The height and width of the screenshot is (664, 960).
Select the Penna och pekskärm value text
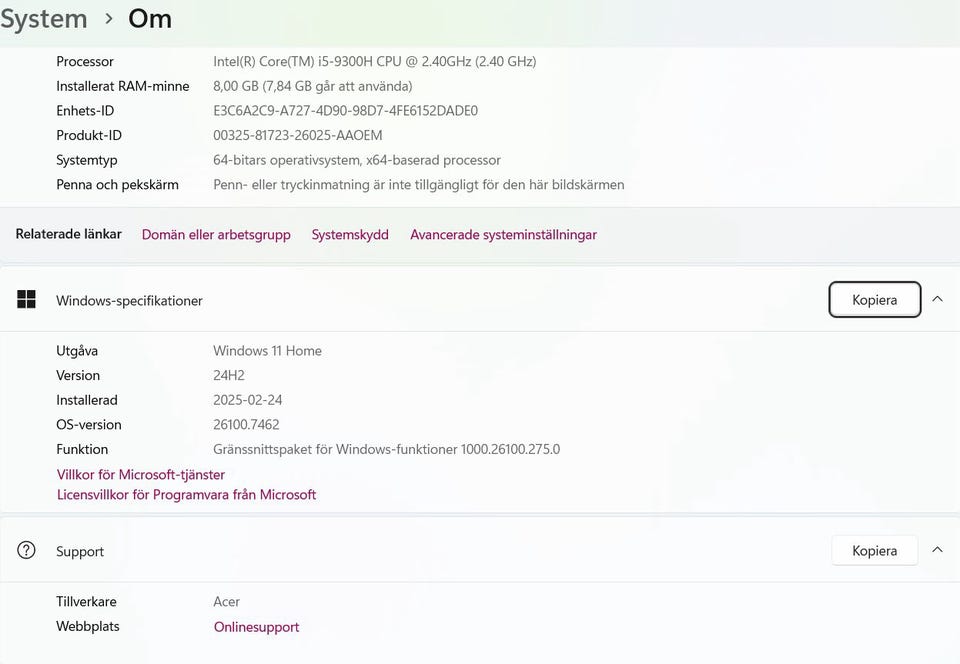[419, 185]
